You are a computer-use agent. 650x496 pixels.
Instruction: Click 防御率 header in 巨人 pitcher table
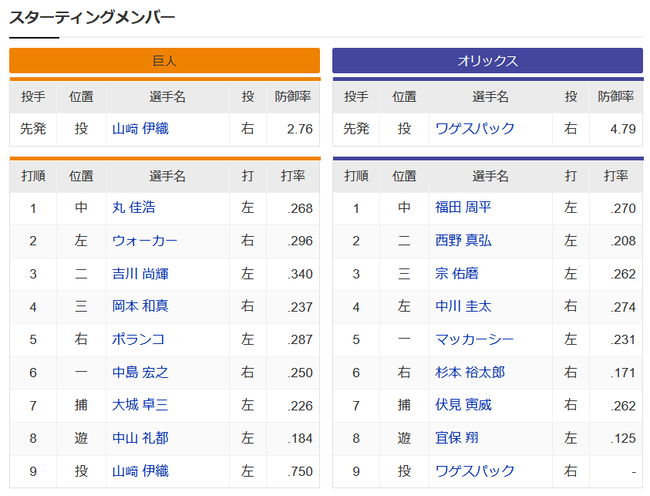pyautogui.click(x=293, y=97)
